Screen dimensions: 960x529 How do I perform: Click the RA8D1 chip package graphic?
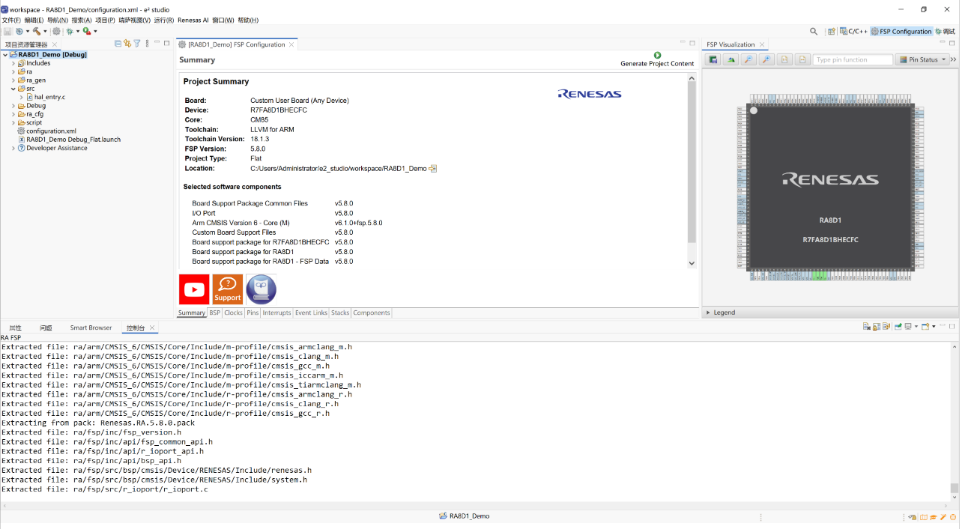click(x=830, y=187)
